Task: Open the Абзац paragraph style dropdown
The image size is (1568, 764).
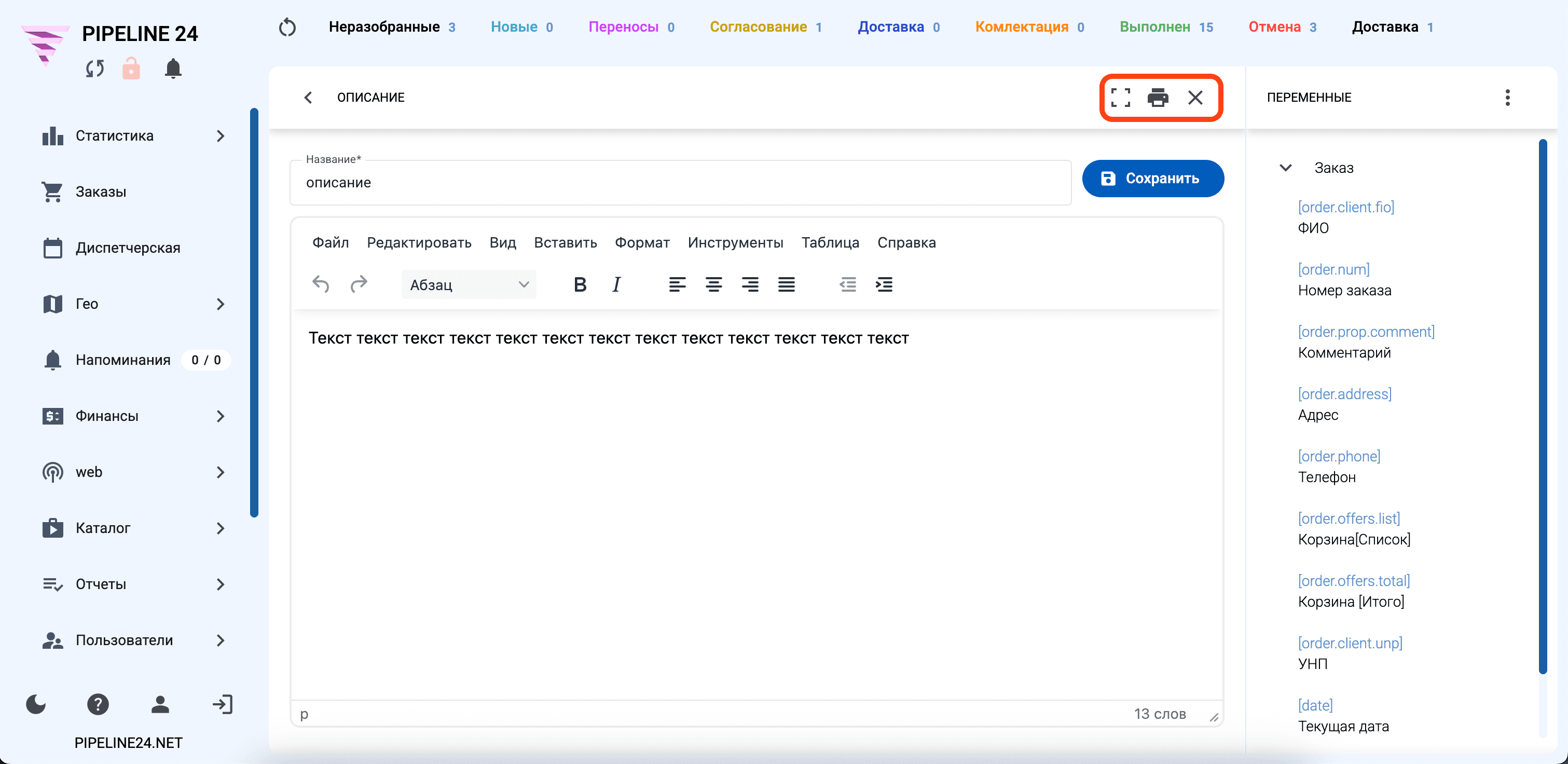Action: [x=469, y=284]
